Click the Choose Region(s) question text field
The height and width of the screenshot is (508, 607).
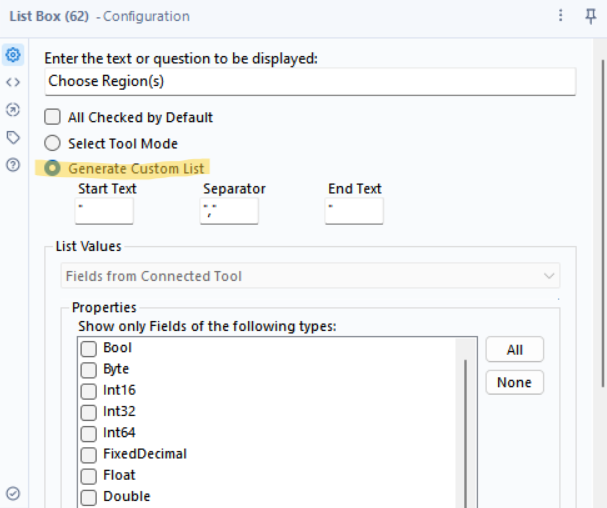pyautogui.click(x=310, y=81)
